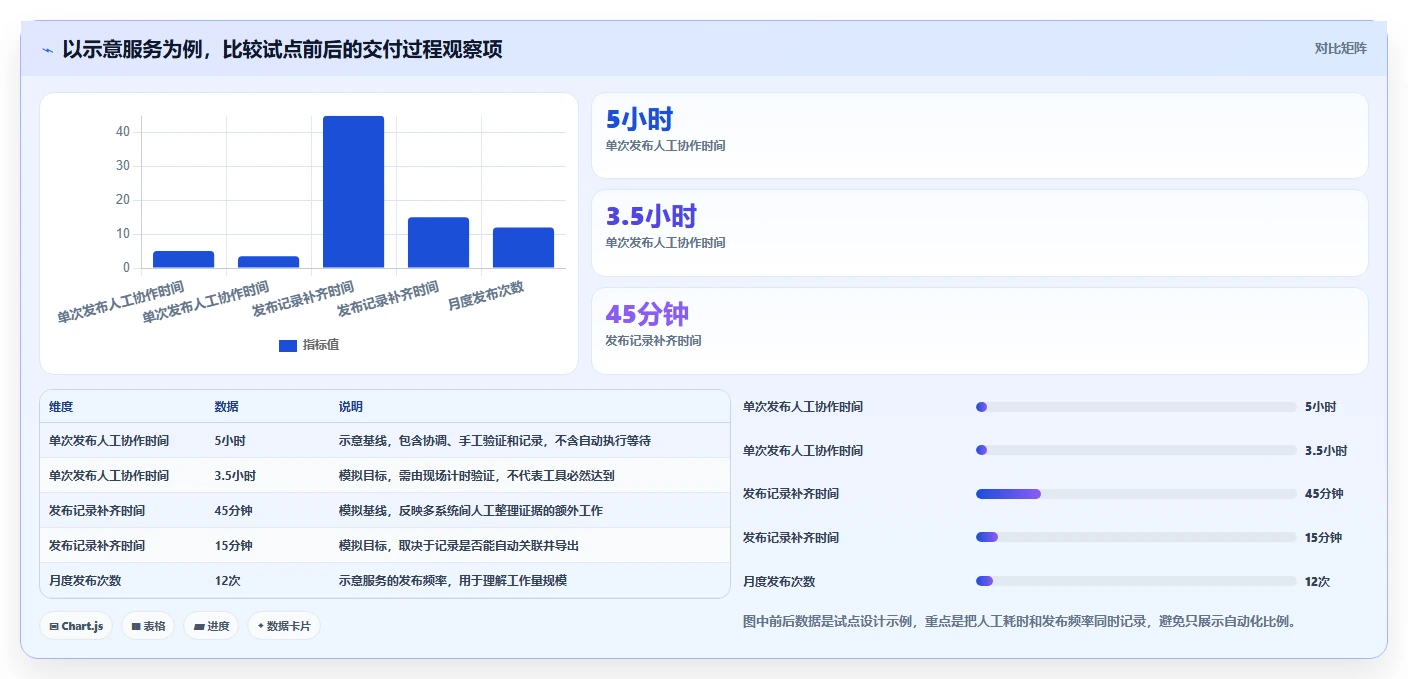Click the 数据 table column header

click(226, 407)
